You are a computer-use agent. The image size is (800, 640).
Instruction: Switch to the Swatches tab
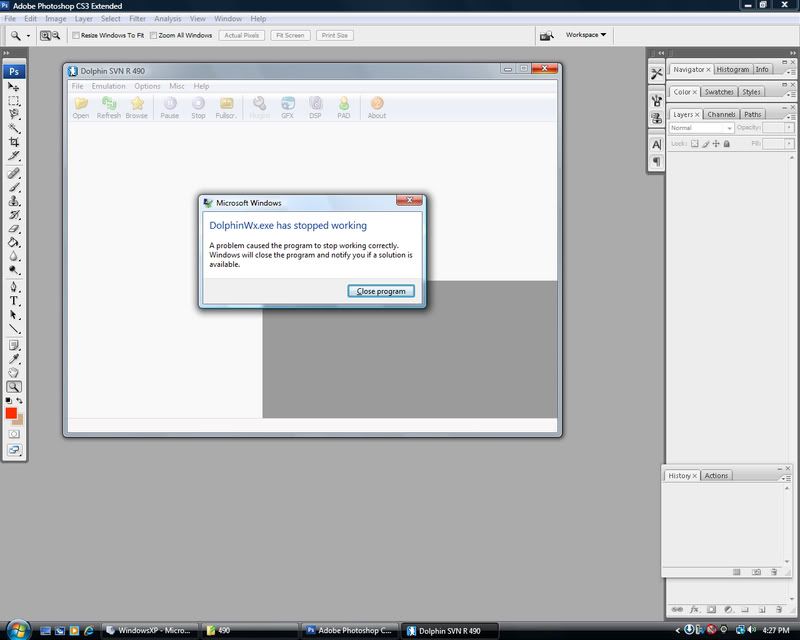tap(718, 92)
